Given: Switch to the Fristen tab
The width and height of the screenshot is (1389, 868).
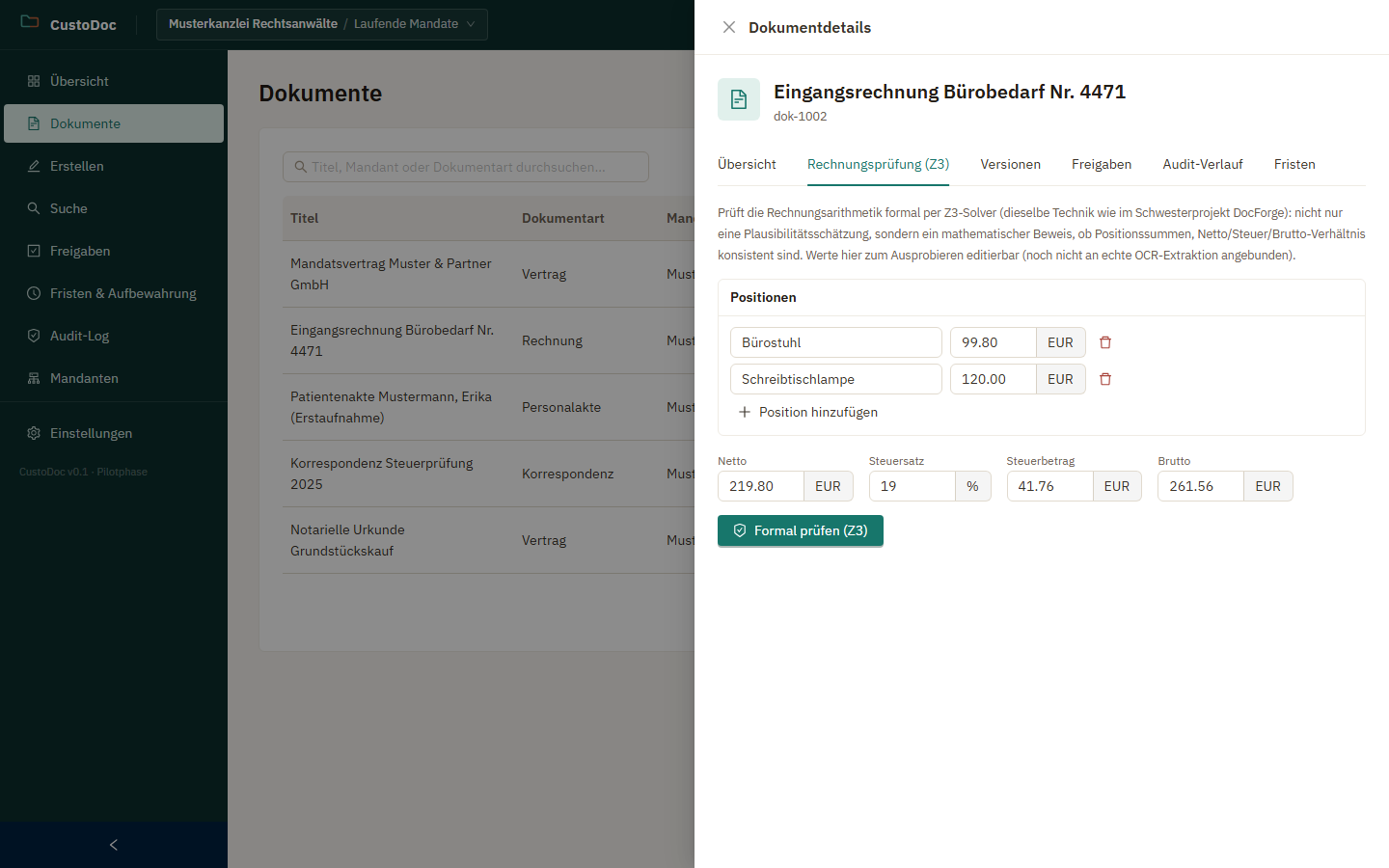Looking at the screenshot, I should pyautogui.click(x=1294, y=164).
